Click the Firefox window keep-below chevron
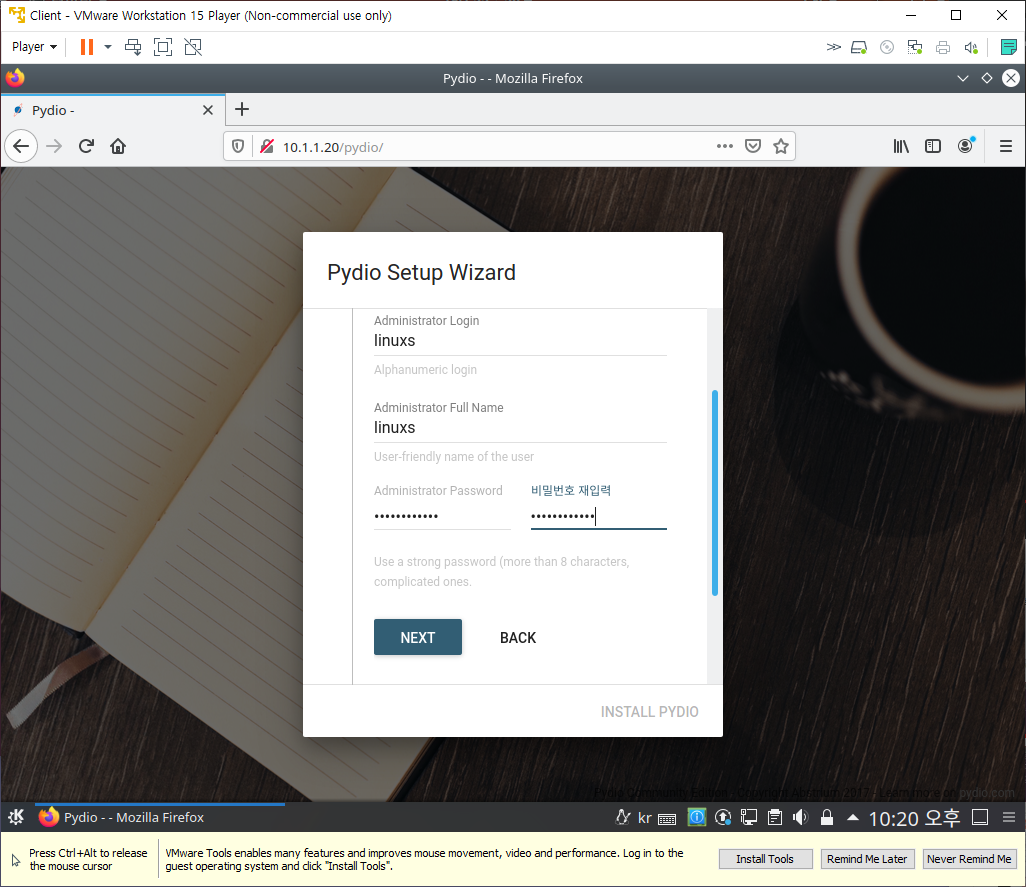The height and width of the screenshot is (887, 1026). point(963,78)
